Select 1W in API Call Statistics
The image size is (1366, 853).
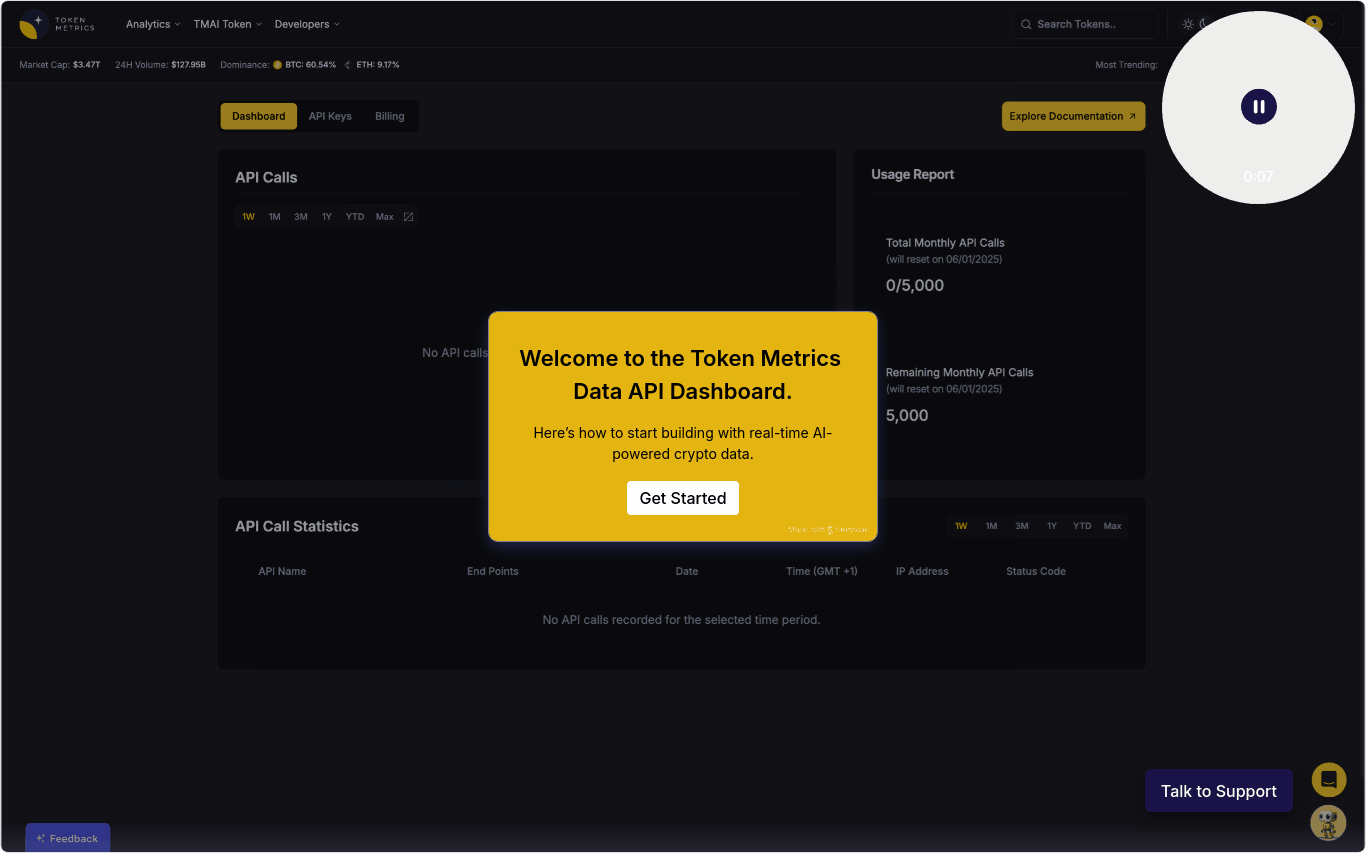coord(961,526)
